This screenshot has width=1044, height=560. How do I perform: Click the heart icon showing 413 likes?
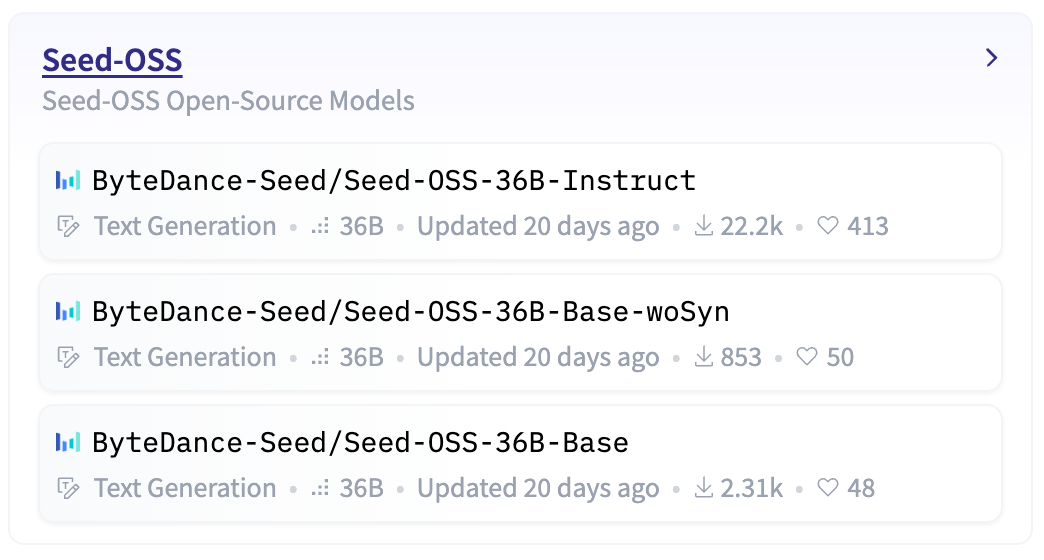828,227
